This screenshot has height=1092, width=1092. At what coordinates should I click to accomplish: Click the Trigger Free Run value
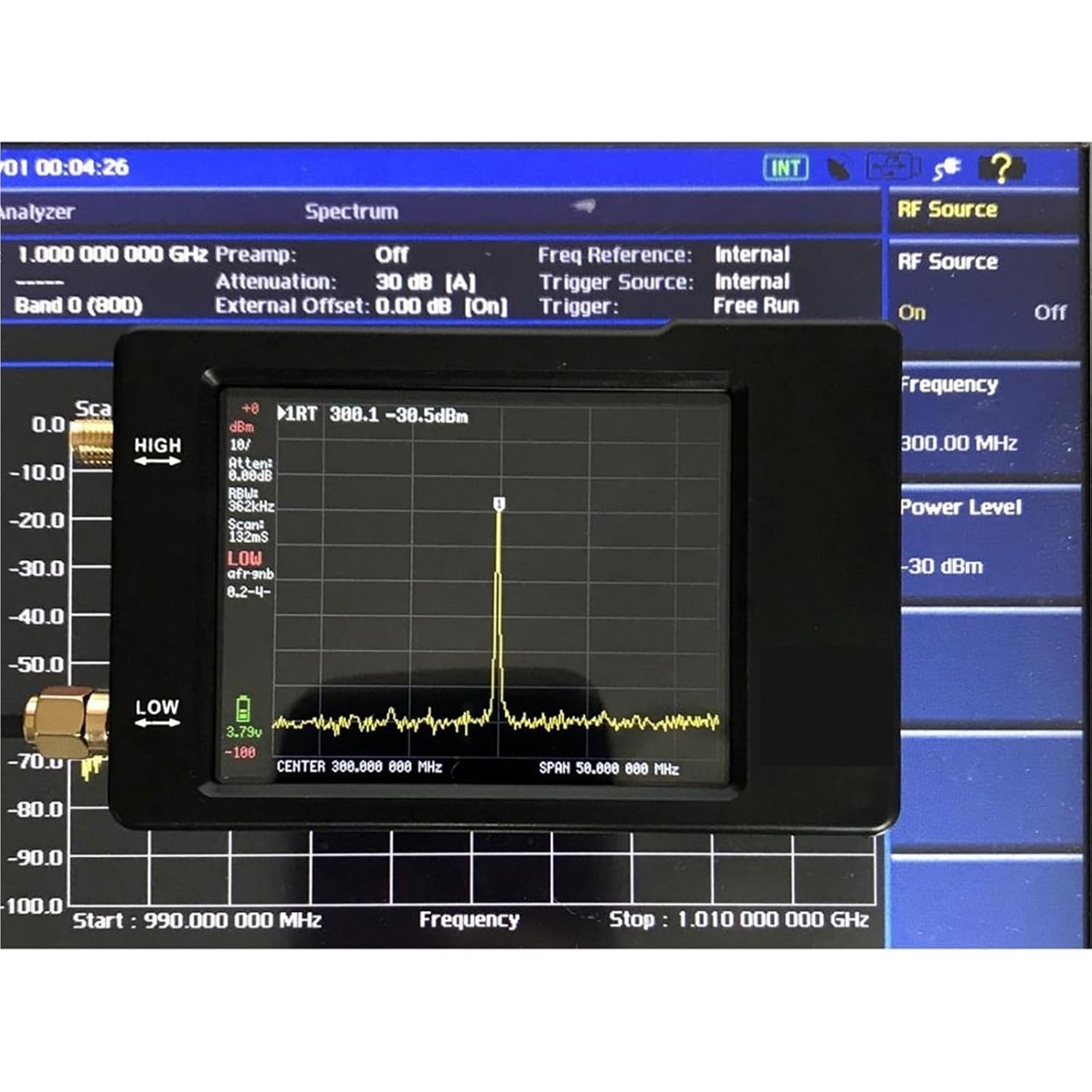[x=756, y=306]
